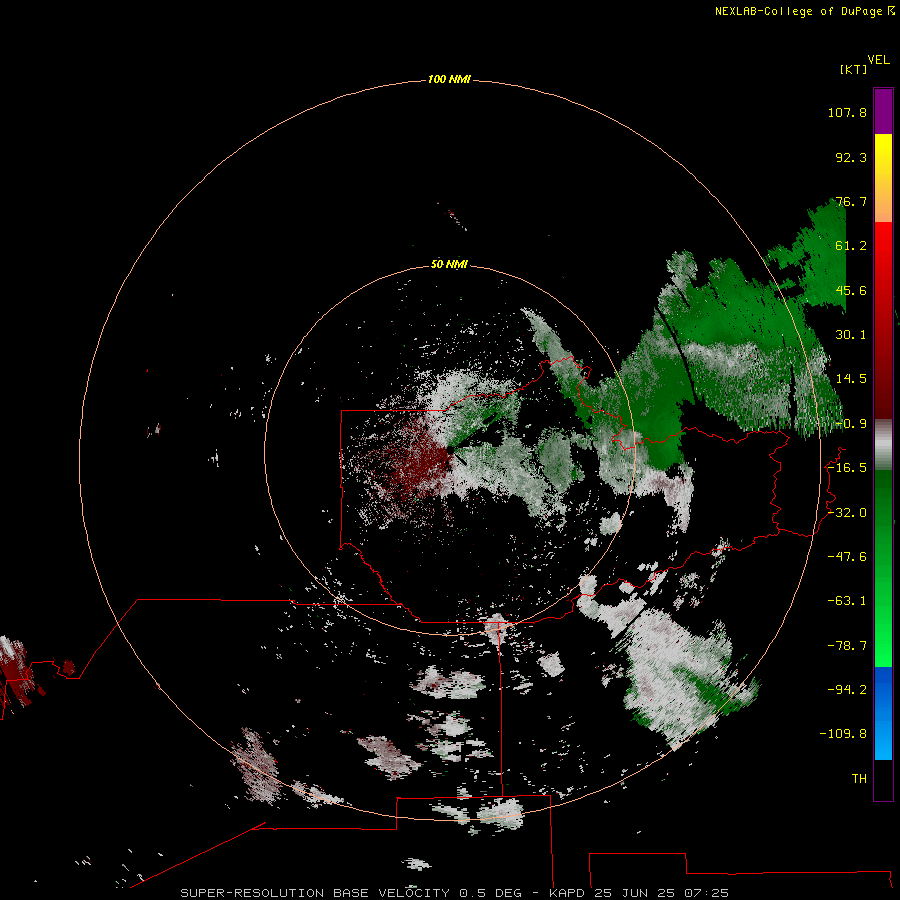The height and width of the screenshot is (900, 900).
Task: Click the 30.1 legend value
Action: point(851,335)
